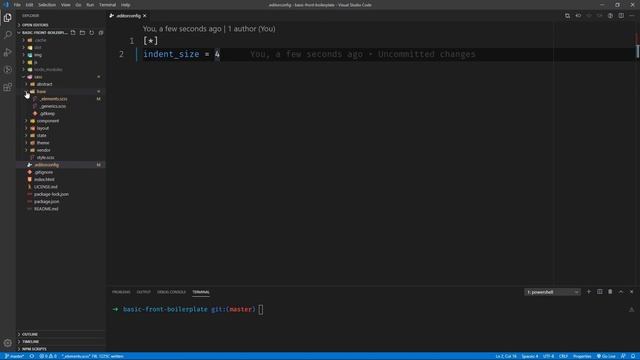Image resolution: width=640 pixels, height=360 pixels.
Task: Expand the component folder
Action: coord(61,121)
